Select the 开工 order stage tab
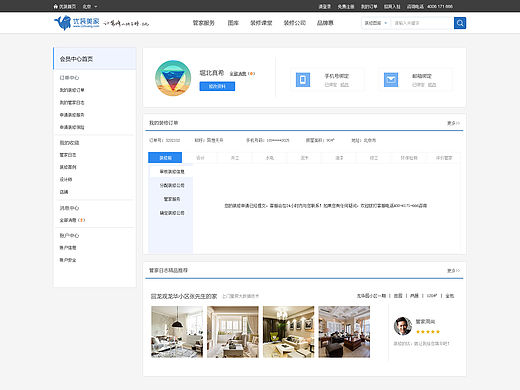520x390 pixels. pyautogui.click(x=235, y=158)
